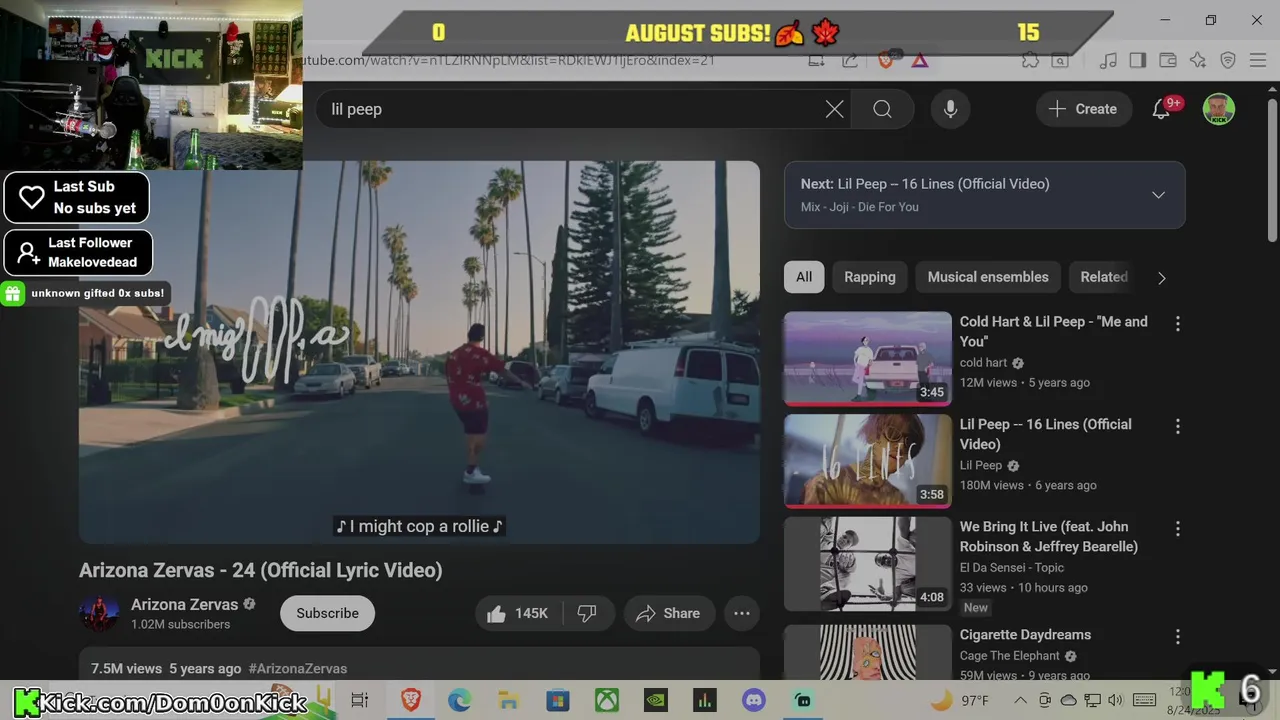Open the 97°F weather widget
1280x720 pixels.
960,700
